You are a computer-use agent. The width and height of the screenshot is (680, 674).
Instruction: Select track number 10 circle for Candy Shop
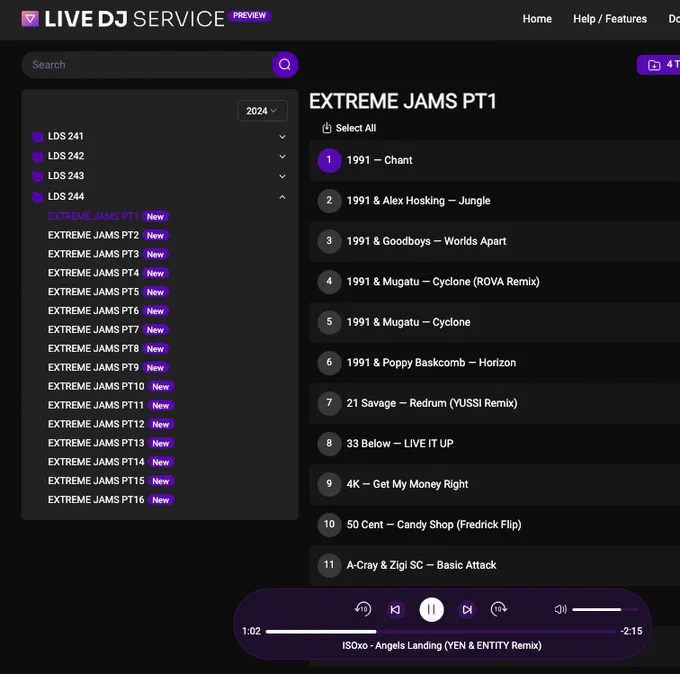(x=329, y=525)
